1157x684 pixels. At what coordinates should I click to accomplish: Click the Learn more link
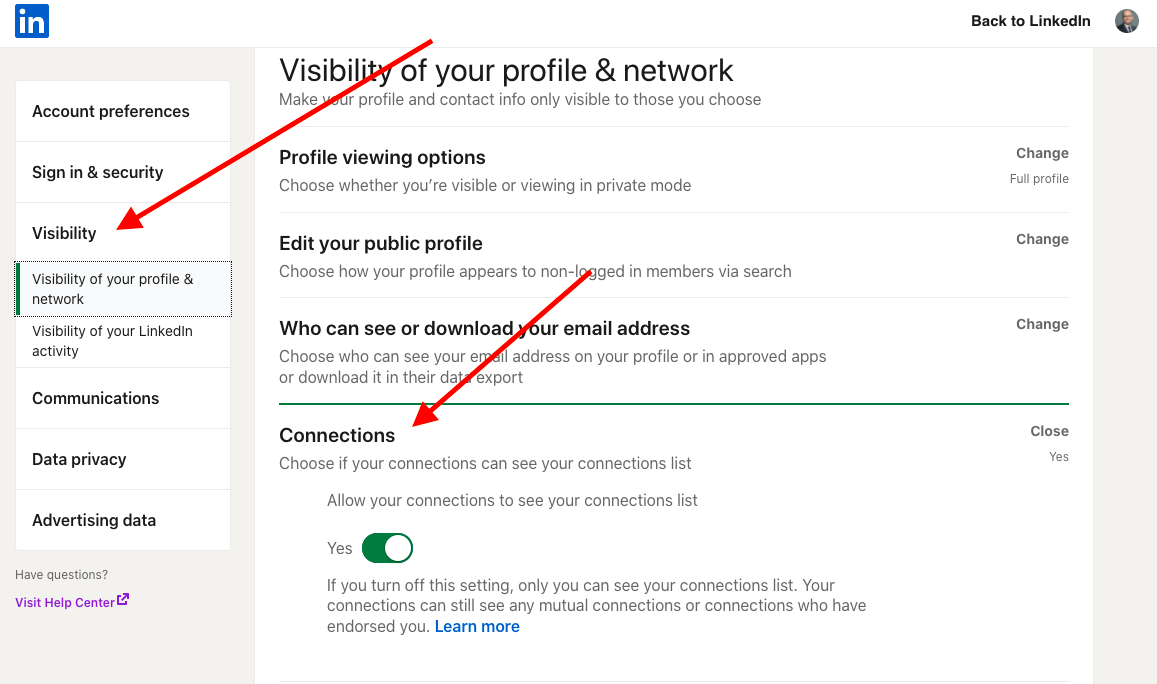[x=477, y=626]
